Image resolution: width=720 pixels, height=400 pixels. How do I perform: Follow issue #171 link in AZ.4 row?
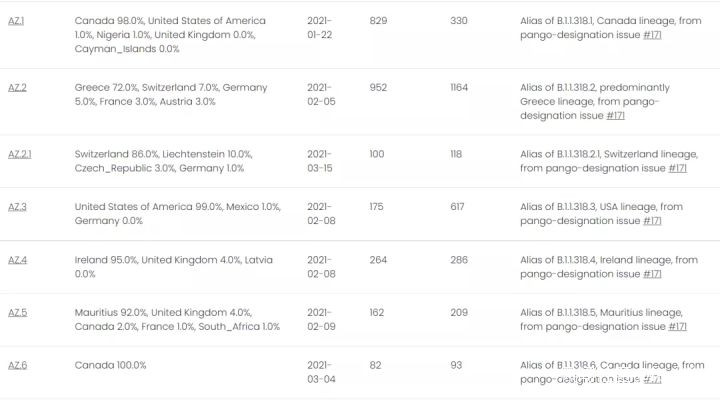click(652, 274)
